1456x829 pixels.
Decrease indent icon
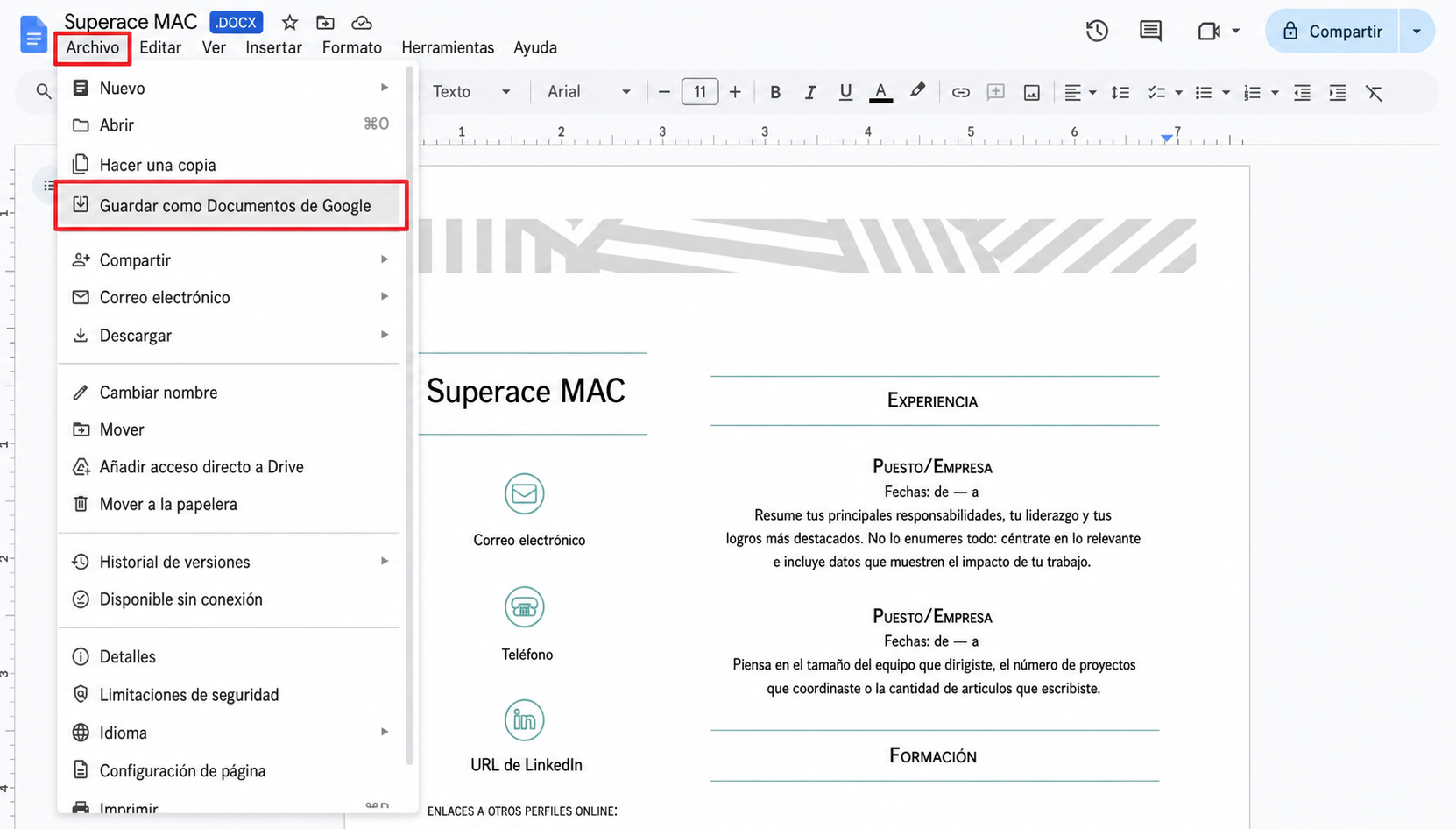click(x=1302, y=92)
